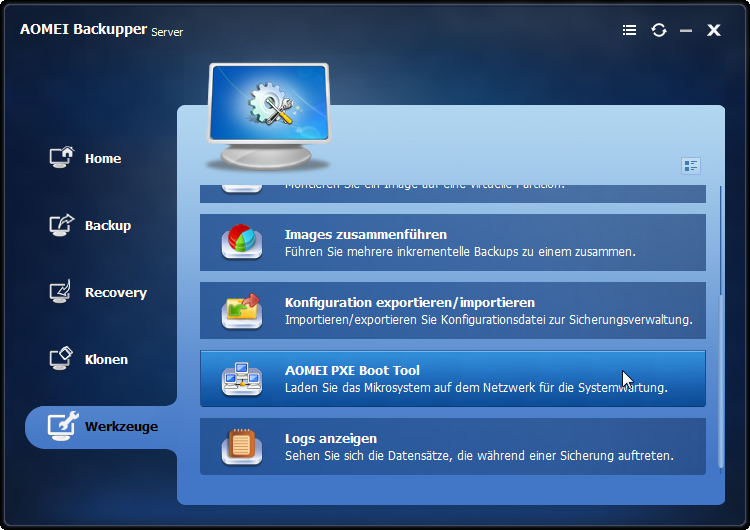Open the menu list icon in title bar
This screenshot has height=530, width=750.
pos(629,30)
